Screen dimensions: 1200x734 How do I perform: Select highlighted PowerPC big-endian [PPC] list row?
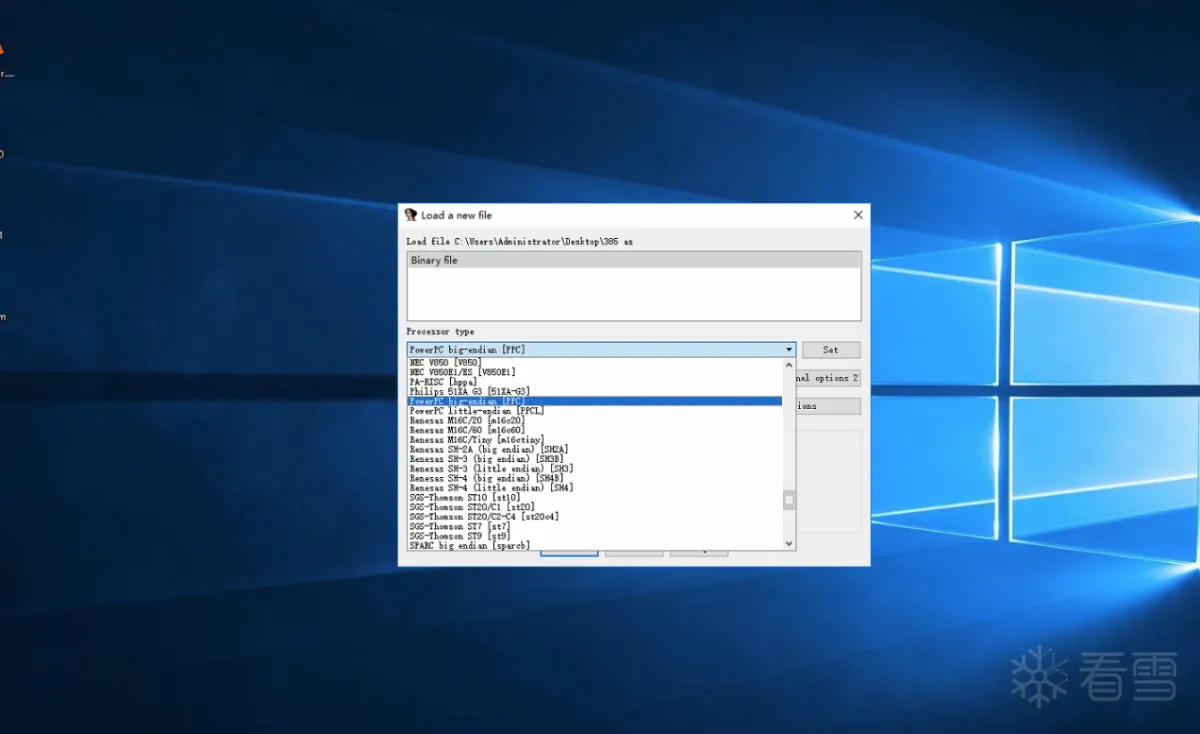595,401
